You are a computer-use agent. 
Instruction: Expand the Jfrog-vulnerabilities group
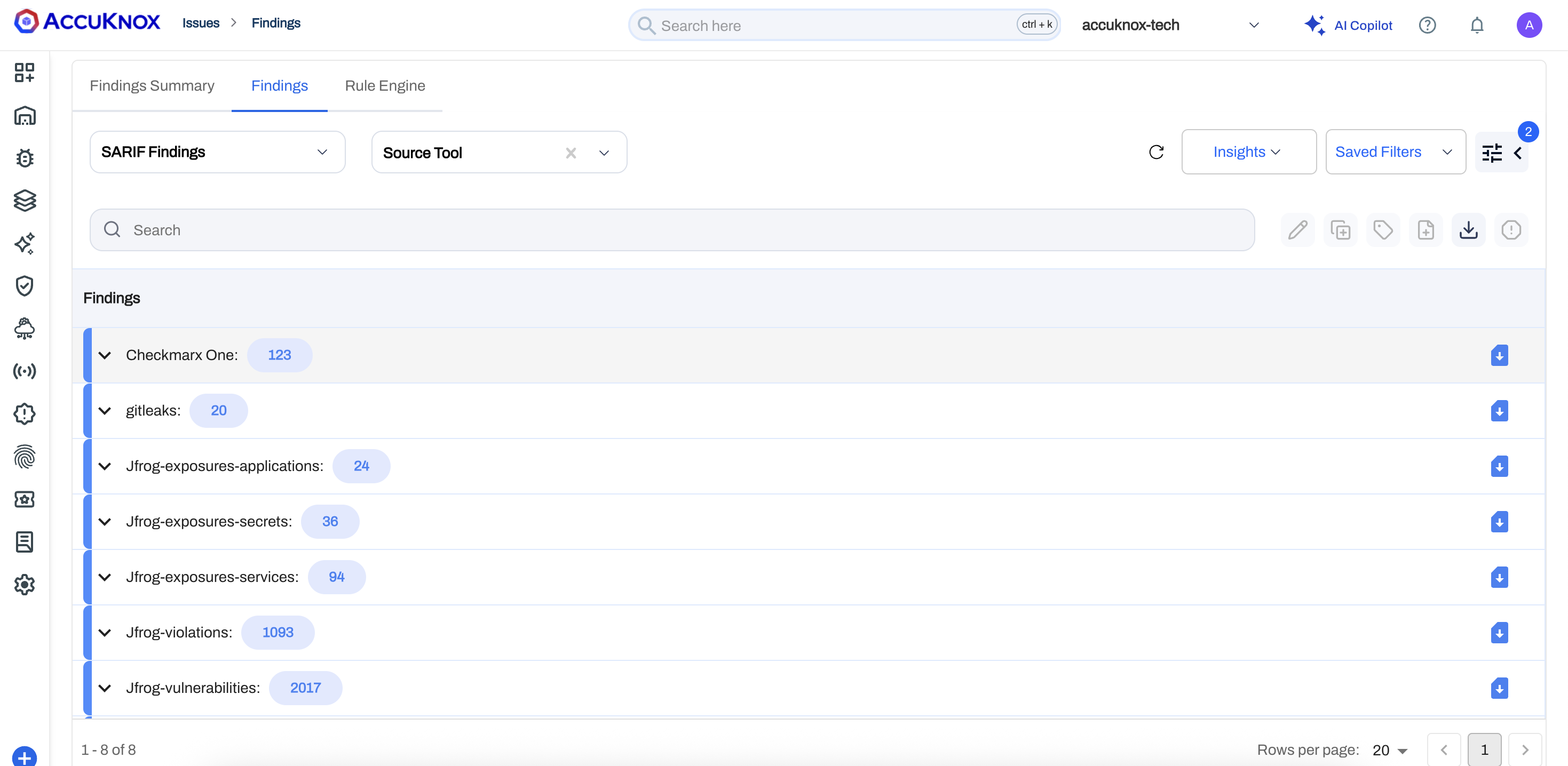(x=105, y=688)
